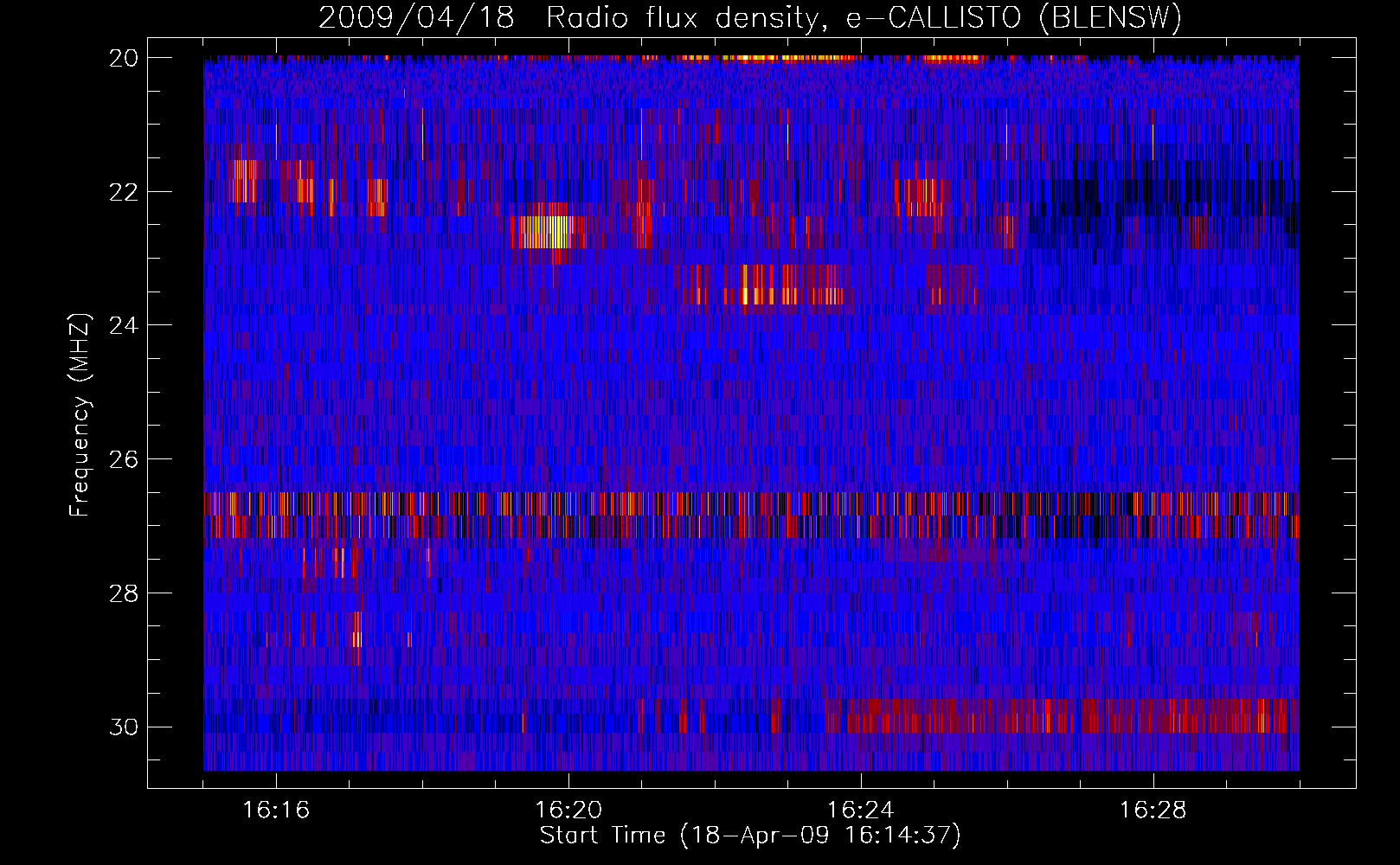This screenshot has width=1400, height=865.
Task: Click the "28" frequency tick label
Action: (x=124, y=593)
